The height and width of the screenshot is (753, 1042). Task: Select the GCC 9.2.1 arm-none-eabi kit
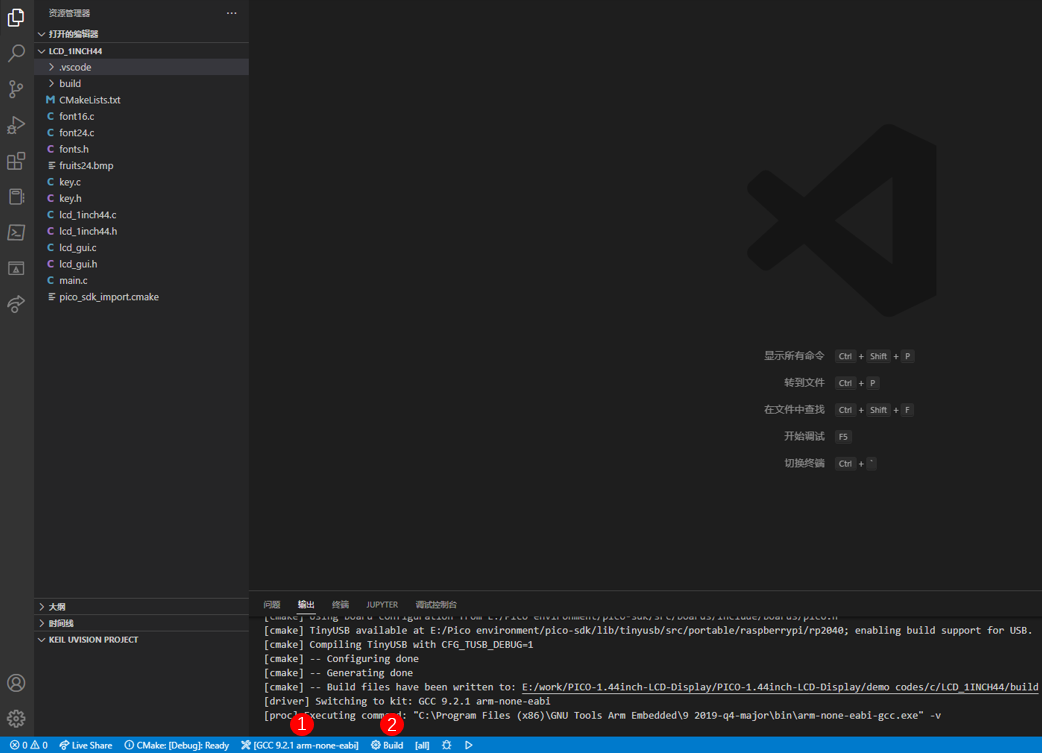pos(300,745)
